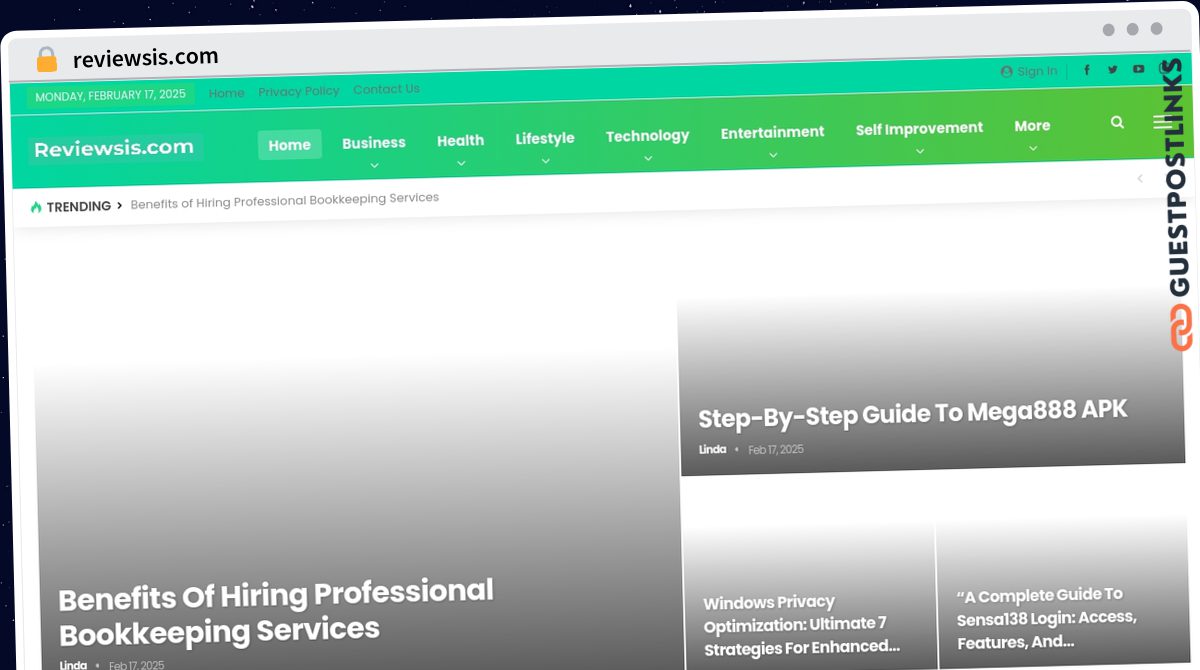Open Benefits Of Hiring Professional Bookkeeping article
The height and width of the screenshot is (670, 1200).
[276, 611]
